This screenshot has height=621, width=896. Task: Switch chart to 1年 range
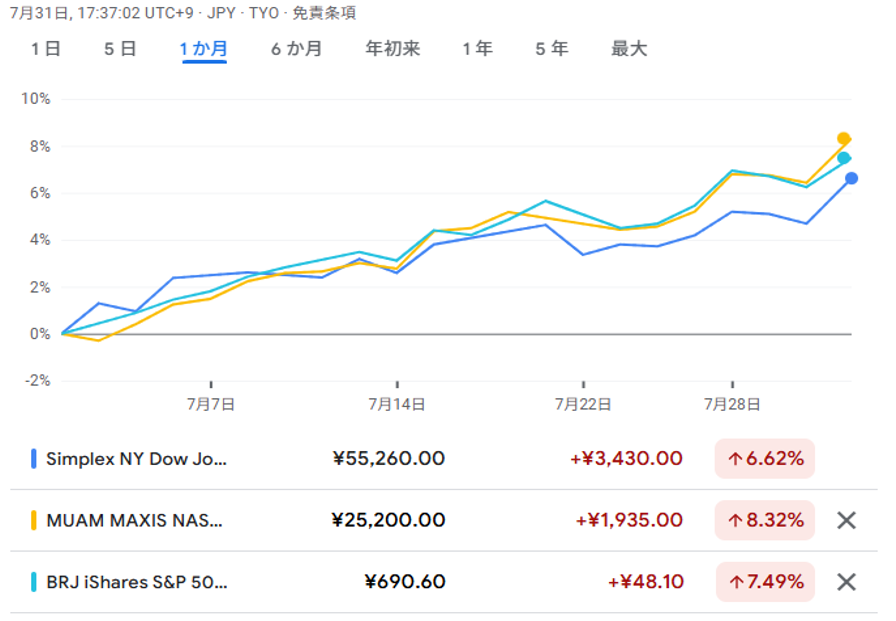(x=477, y=49)
